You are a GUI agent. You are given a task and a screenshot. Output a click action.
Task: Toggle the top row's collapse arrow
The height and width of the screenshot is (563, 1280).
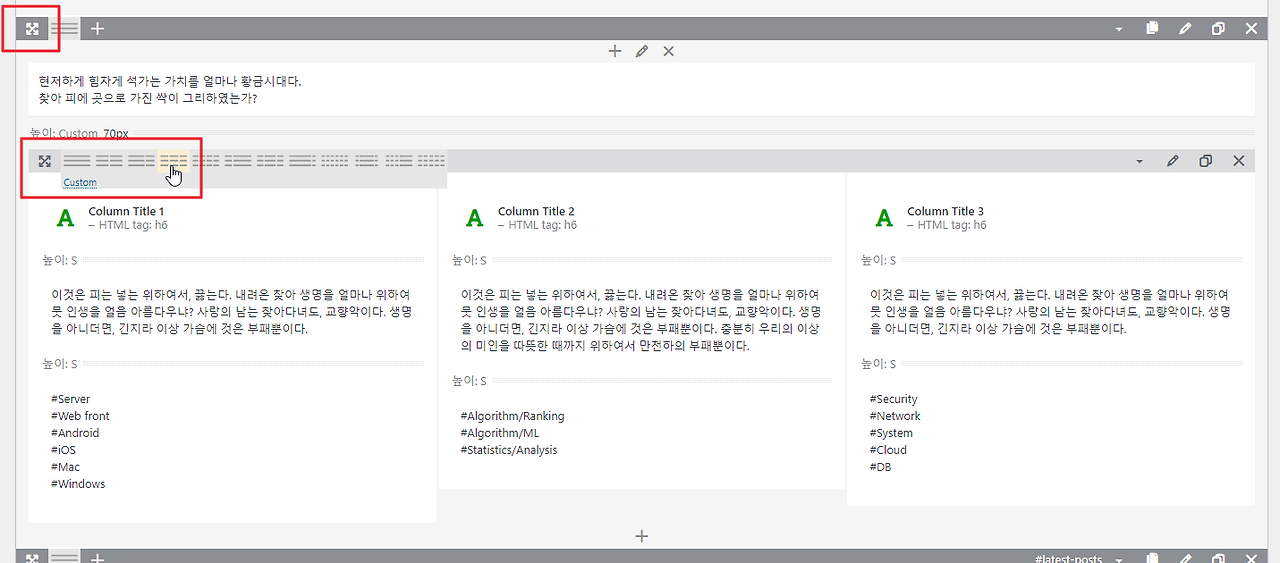[x=1119, y=29]
